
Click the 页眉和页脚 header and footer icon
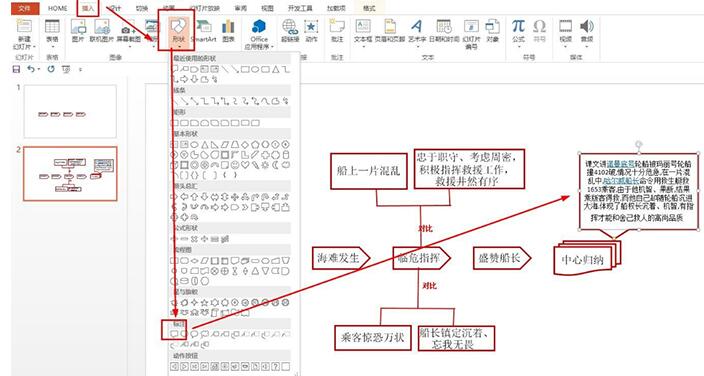click(x=390, y=27)
